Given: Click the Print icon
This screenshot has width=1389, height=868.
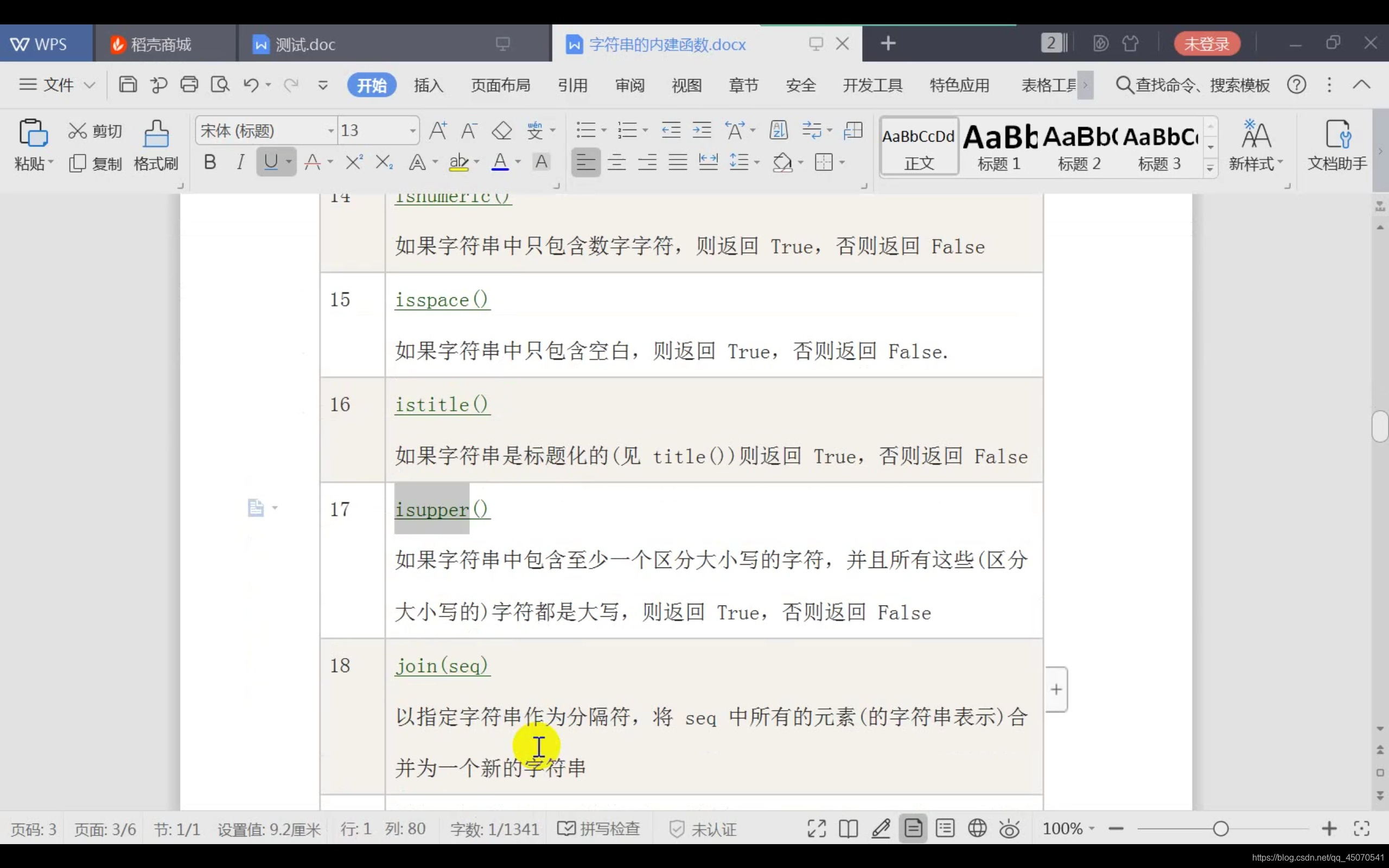Looking at the screenshot, I should (189, 85).
